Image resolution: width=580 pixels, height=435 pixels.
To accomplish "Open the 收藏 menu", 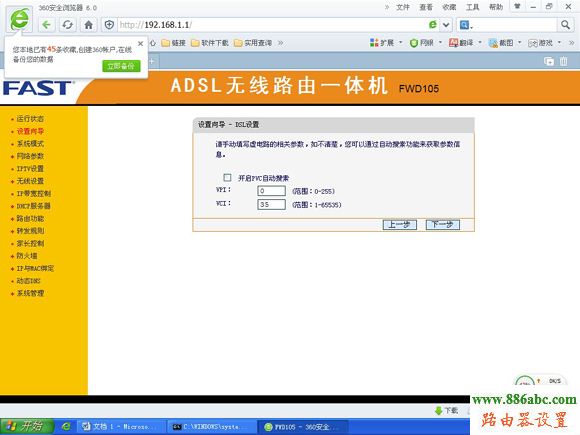I will [x=449, y=7].
